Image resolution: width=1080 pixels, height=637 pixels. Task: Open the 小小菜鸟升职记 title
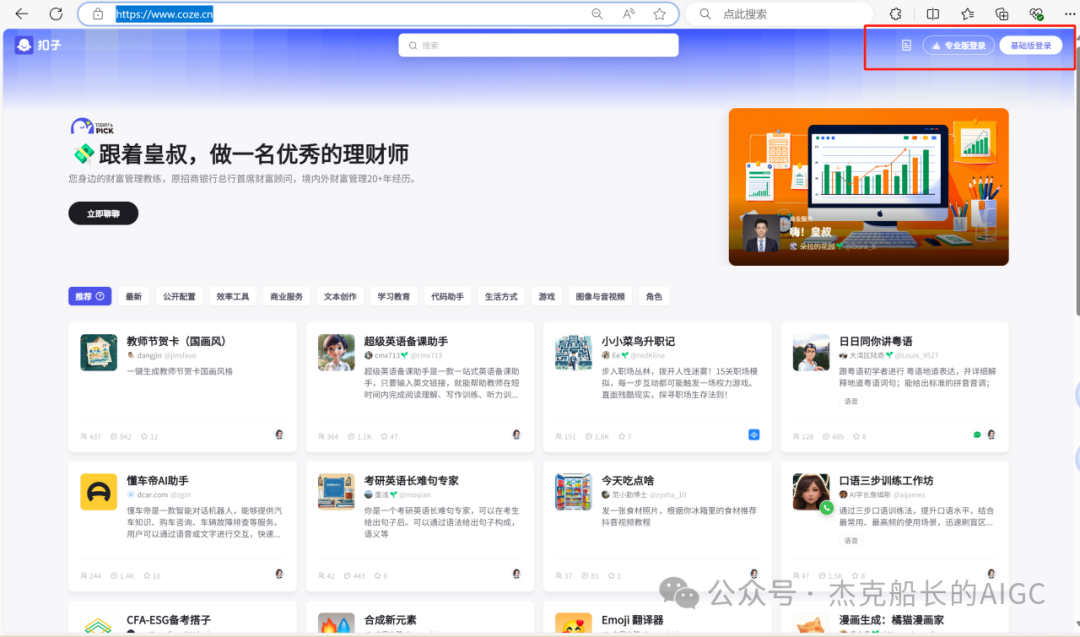[x=638, y=341]
